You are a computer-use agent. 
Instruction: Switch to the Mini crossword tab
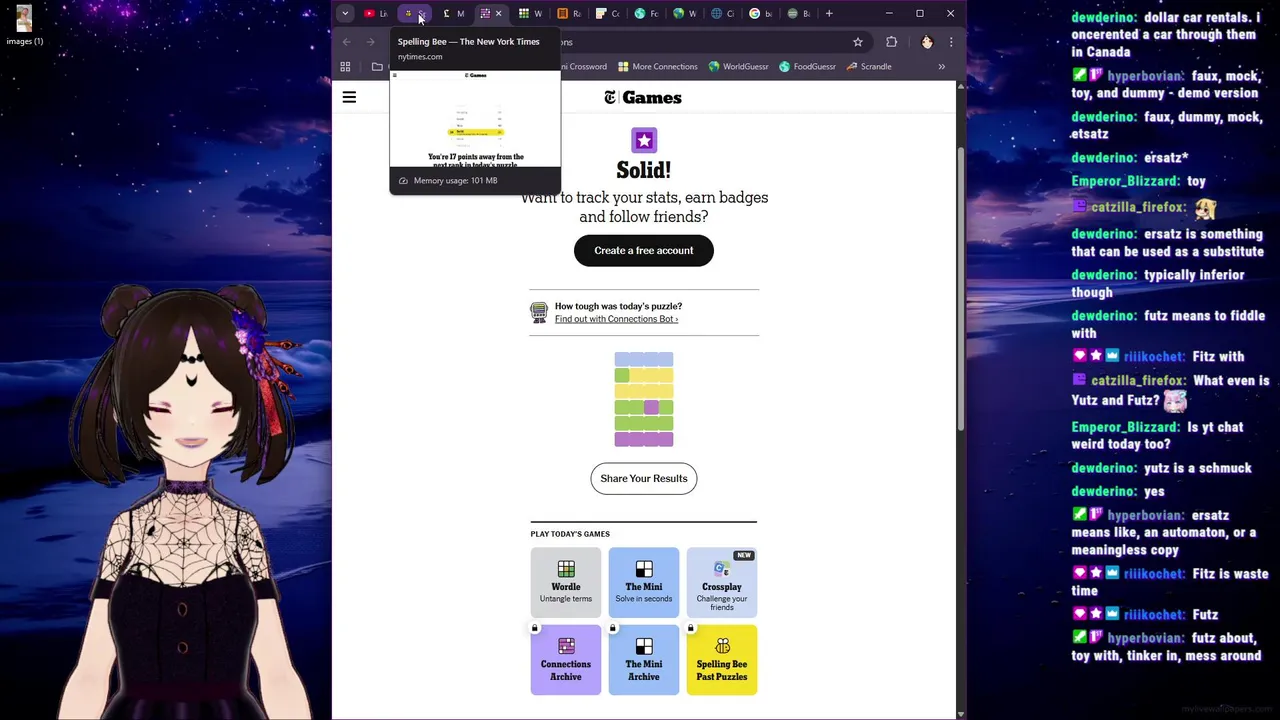[453, 14]
